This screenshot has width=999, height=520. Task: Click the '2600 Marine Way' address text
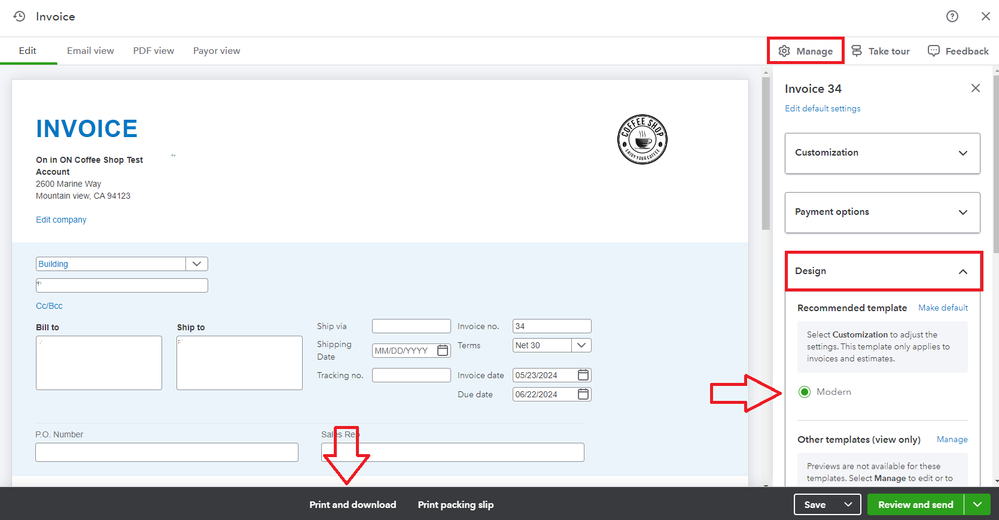68,184
